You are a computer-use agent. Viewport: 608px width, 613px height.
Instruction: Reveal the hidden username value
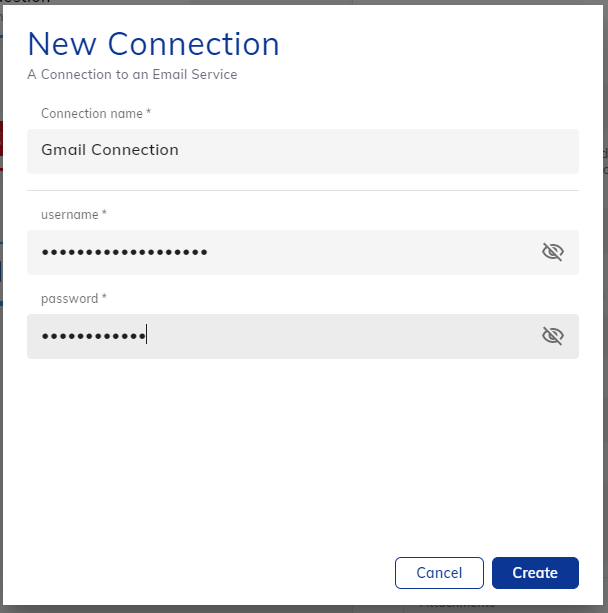(x=552, y=252)
